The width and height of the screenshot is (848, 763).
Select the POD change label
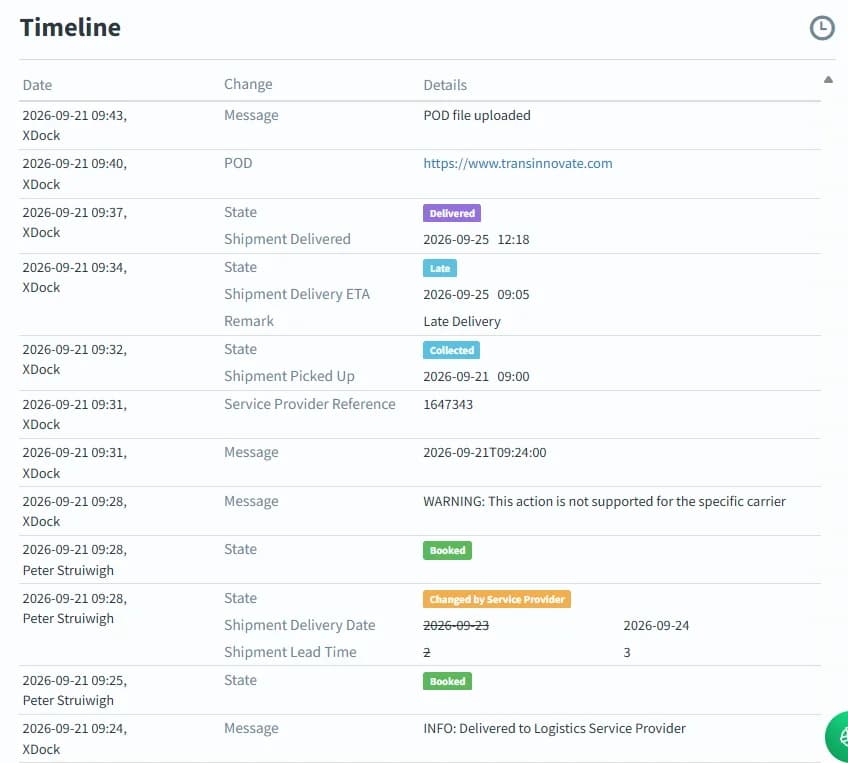pyautogui.click(x=238, y=163)
